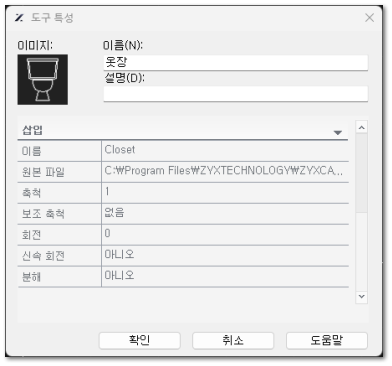Click the 축척 value 1
The height and width of the screenshot is (366, 392).
tap(225, 192)
